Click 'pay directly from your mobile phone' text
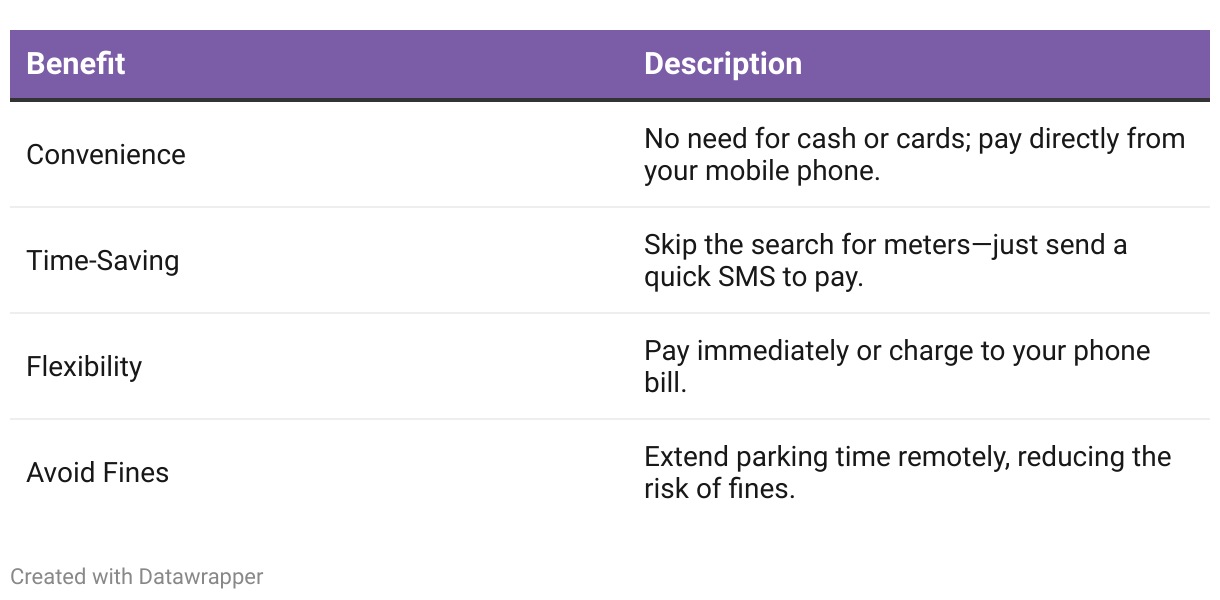Image resolution: width=1220 pixels, height=600 pixels. click(914, 155)
